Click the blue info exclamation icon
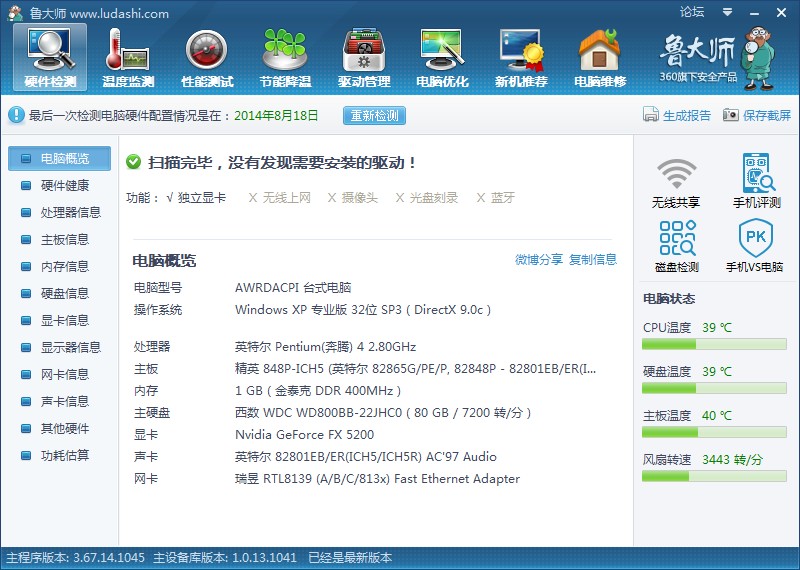Viewport: 800px width, 570px height. (x=16, y=115)
